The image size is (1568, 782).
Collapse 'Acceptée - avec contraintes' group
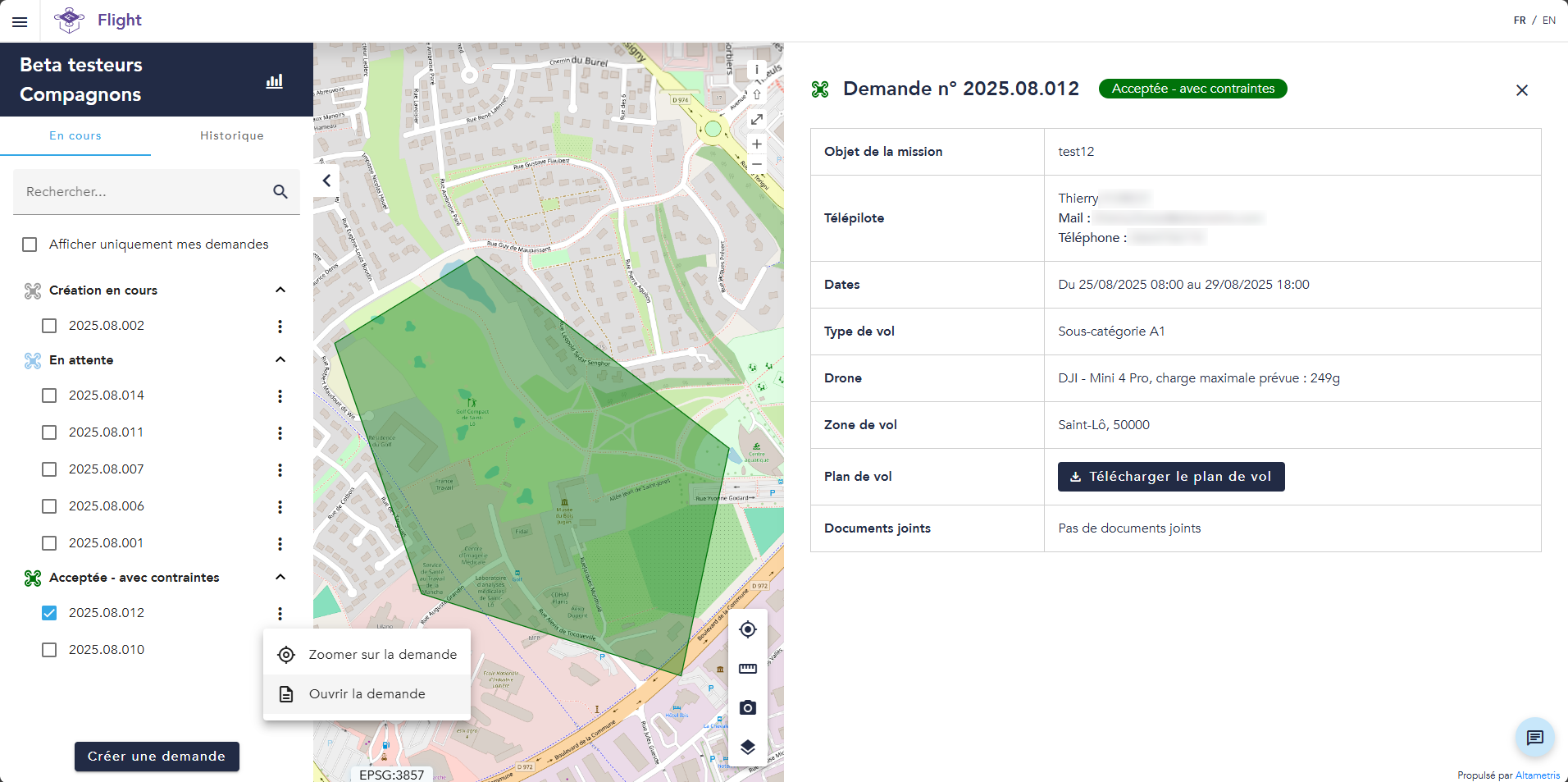pos(280,577)
